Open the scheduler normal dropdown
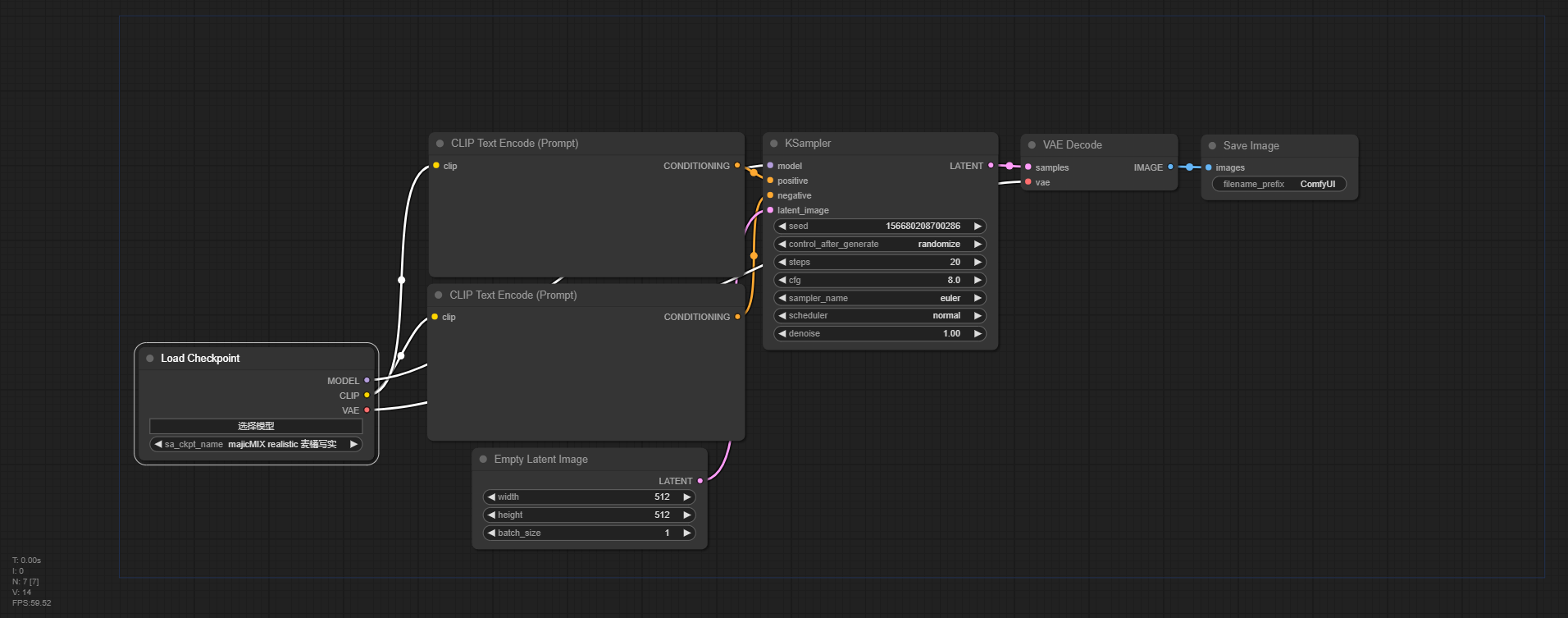The height and width of the screenshot is (618, 1568). coord(880,316)
